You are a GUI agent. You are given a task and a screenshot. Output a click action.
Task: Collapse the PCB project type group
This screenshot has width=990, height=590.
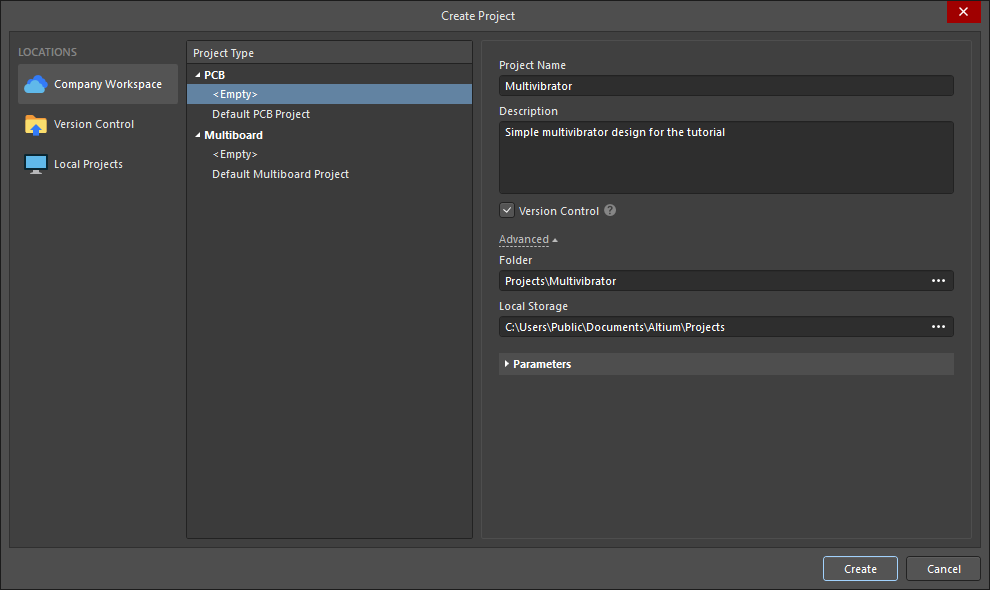coord(198,75)
